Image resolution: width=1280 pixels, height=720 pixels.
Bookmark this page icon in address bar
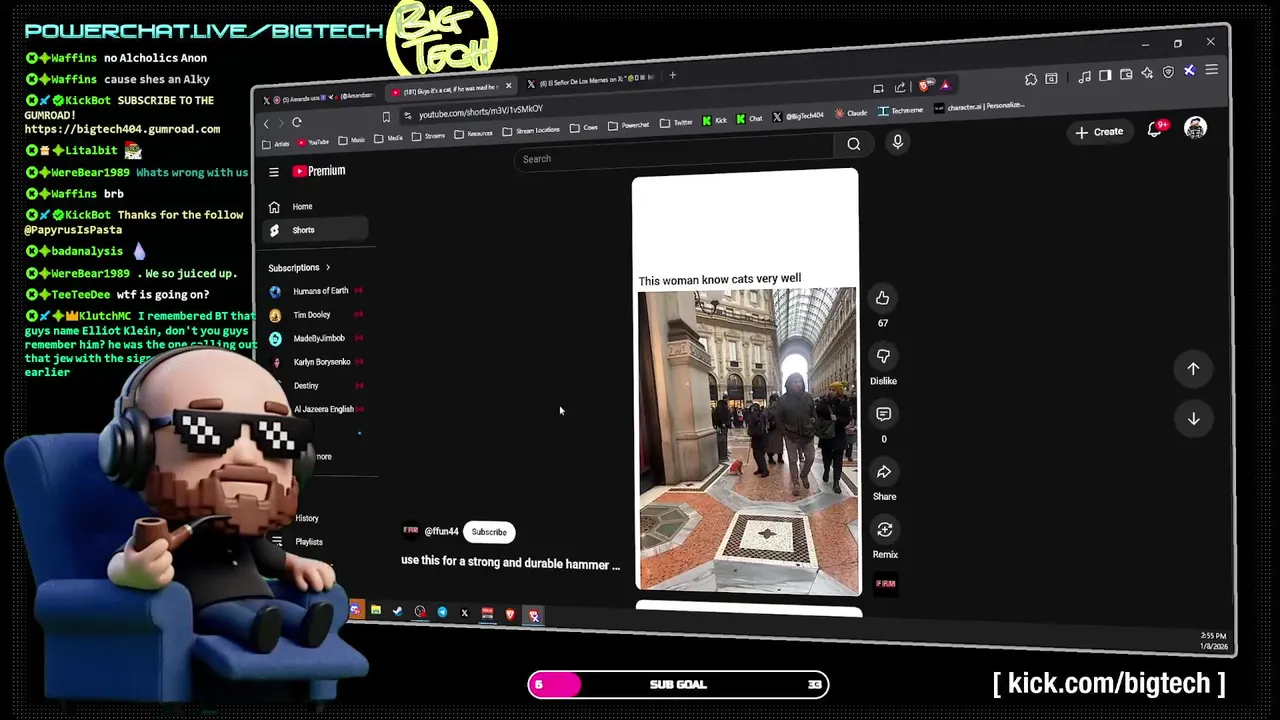point(386,117)
